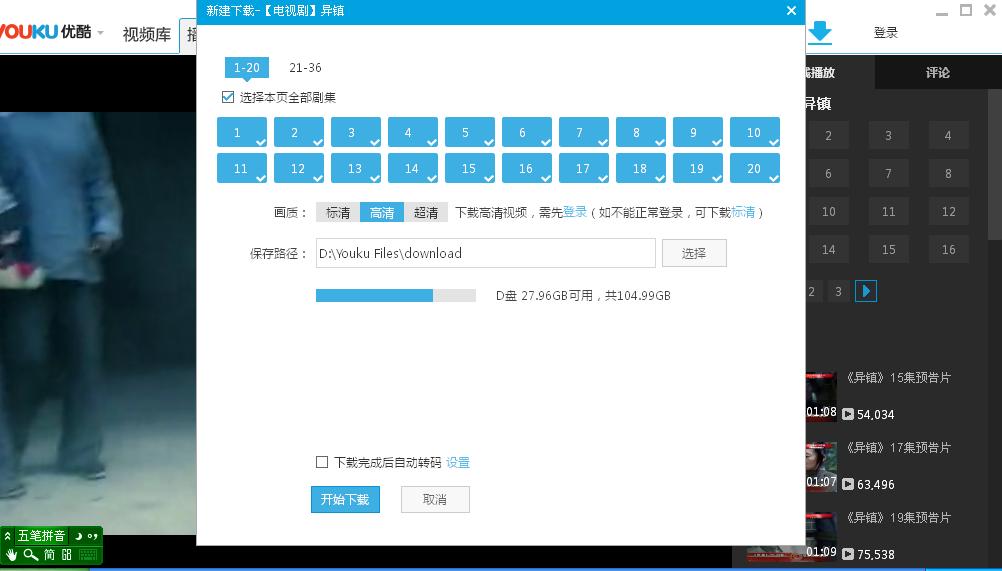Play episode 8 in side panel
The width and height of the screenshot is (1002, 571).
pos(948,173)
